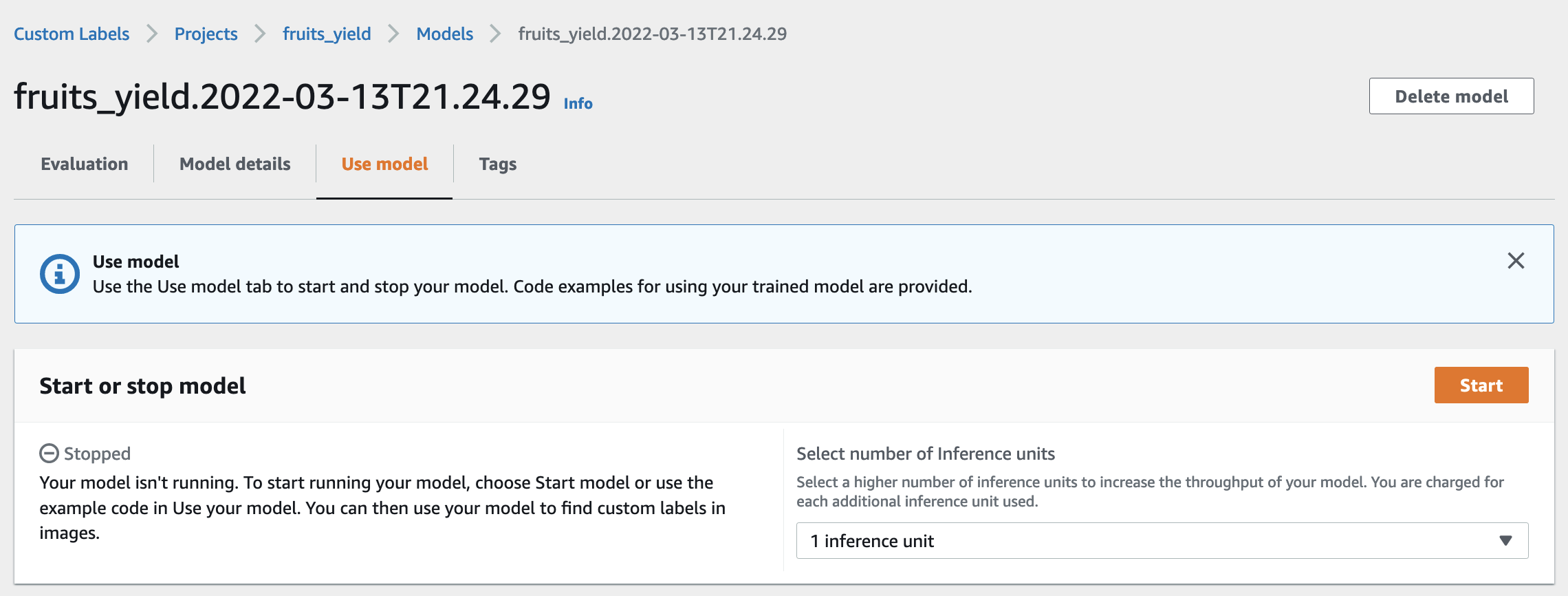Click the Stopped status icon

pyautogui.click(x=49, y=454)
